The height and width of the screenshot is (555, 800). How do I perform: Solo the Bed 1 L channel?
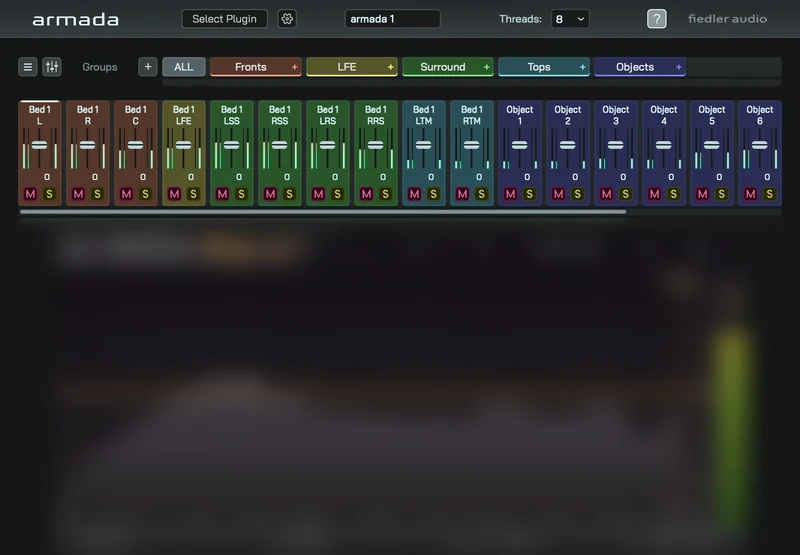tap(49, 194)
